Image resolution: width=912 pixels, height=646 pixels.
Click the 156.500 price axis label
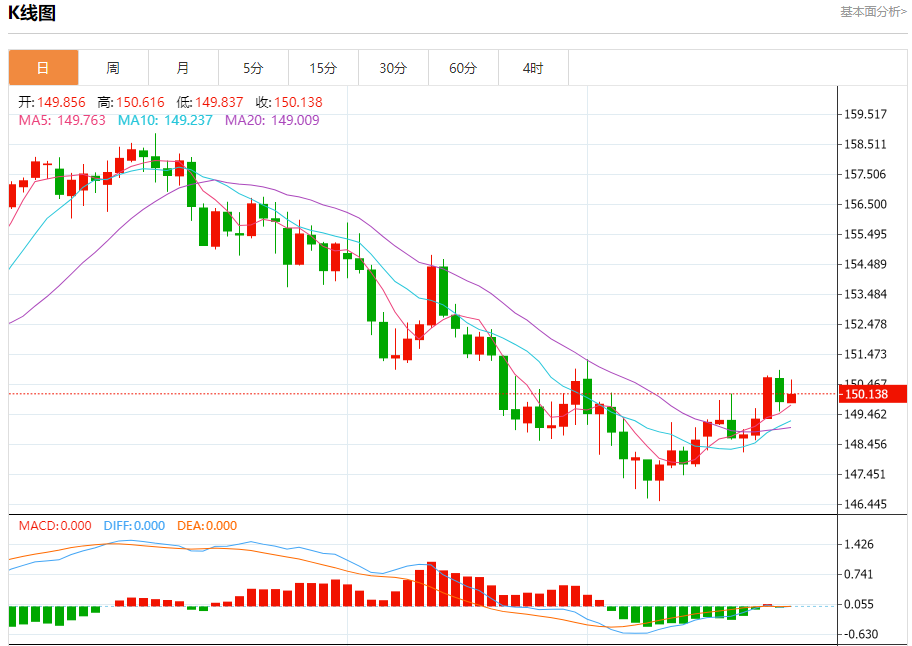[865, 204]
